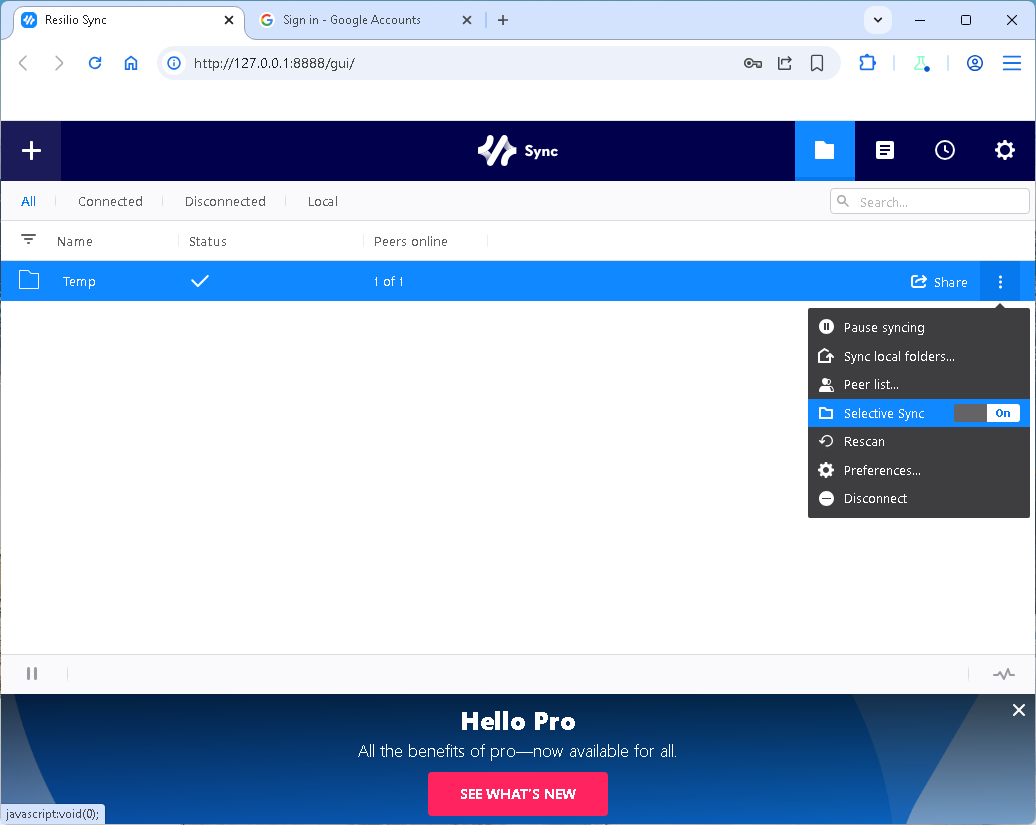Click the folder Search field
Image resolution: width=1036 pixels, height=825 pixels.
[930, 201]
